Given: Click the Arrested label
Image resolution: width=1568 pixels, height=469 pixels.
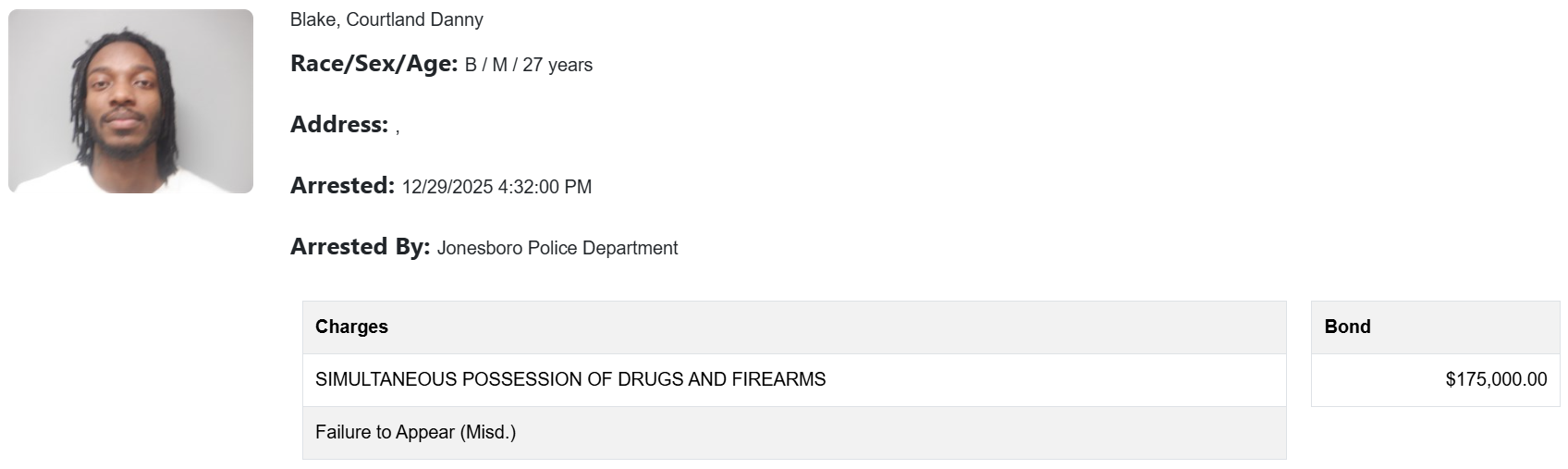Looking at the screenshot, I should tap(342, 186).
